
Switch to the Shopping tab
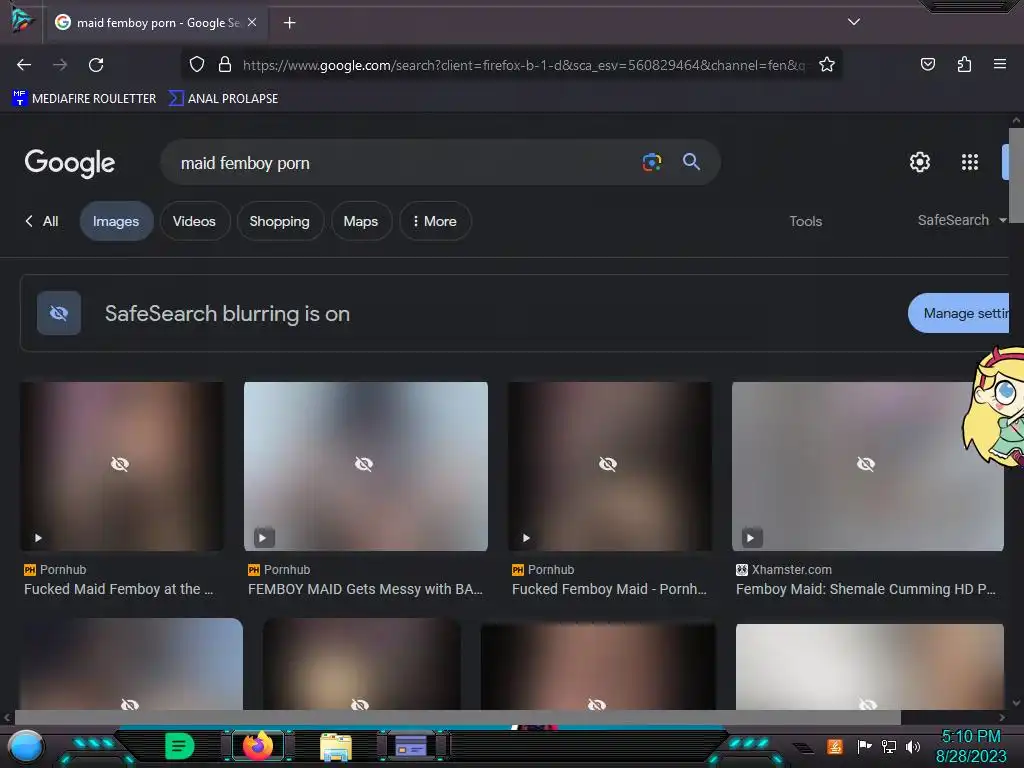coord(280,221)
